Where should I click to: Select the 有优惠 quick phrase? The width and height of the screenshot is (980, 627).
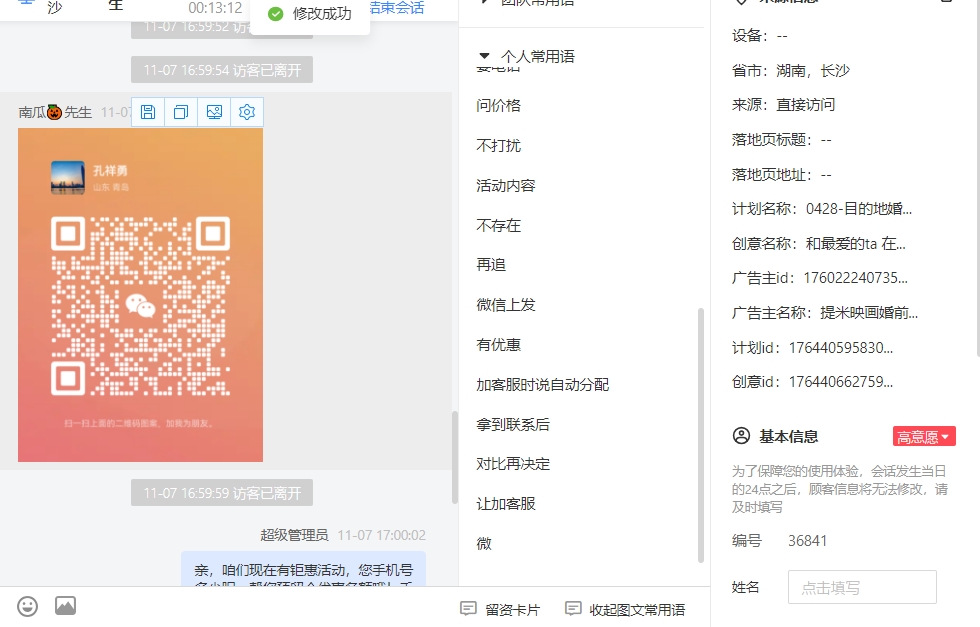click(x=498, y=345)
